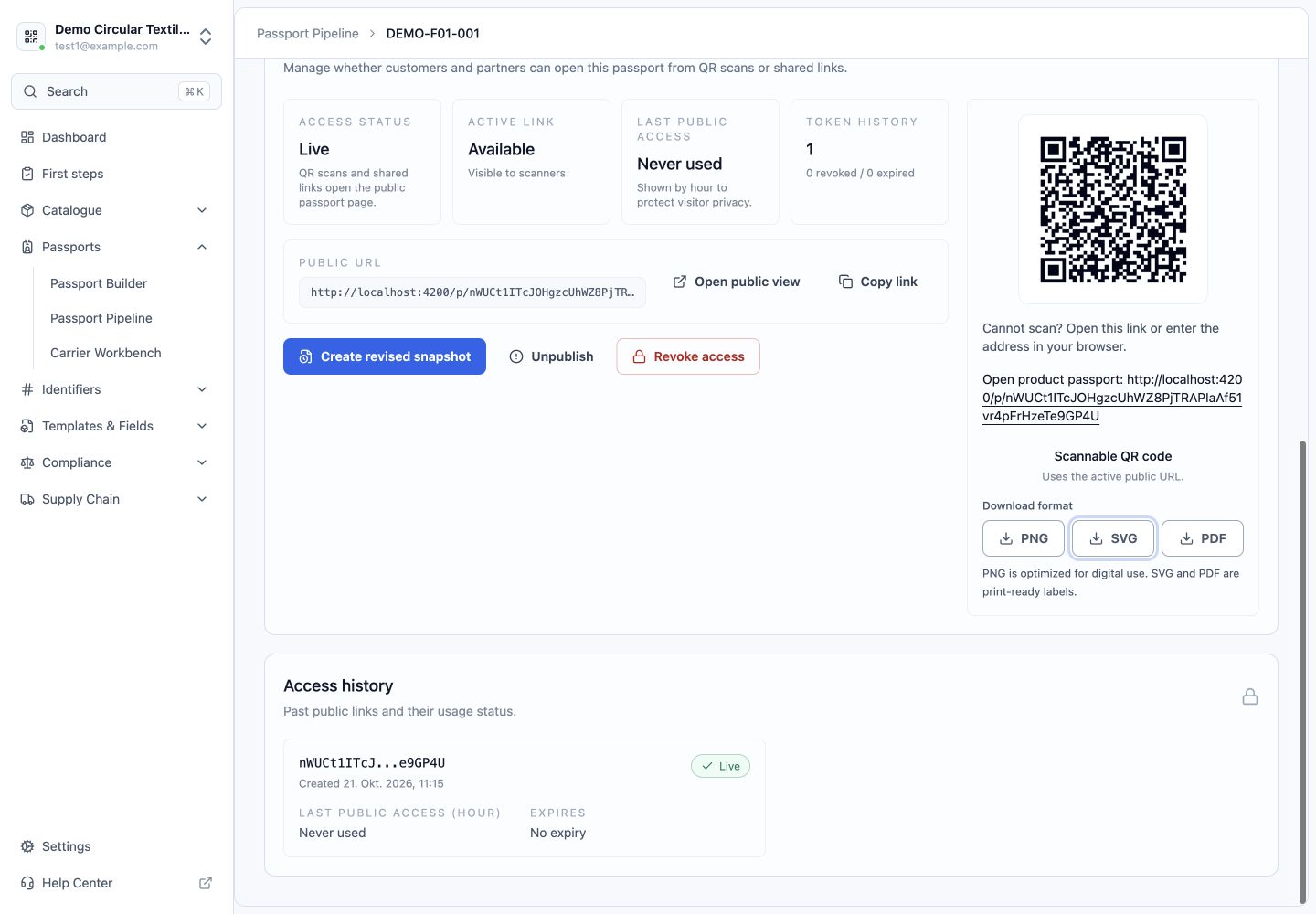Open Passport Pipeline in sidebar
The width and height of the screenshot is (1316, 914).
[101, 318]
